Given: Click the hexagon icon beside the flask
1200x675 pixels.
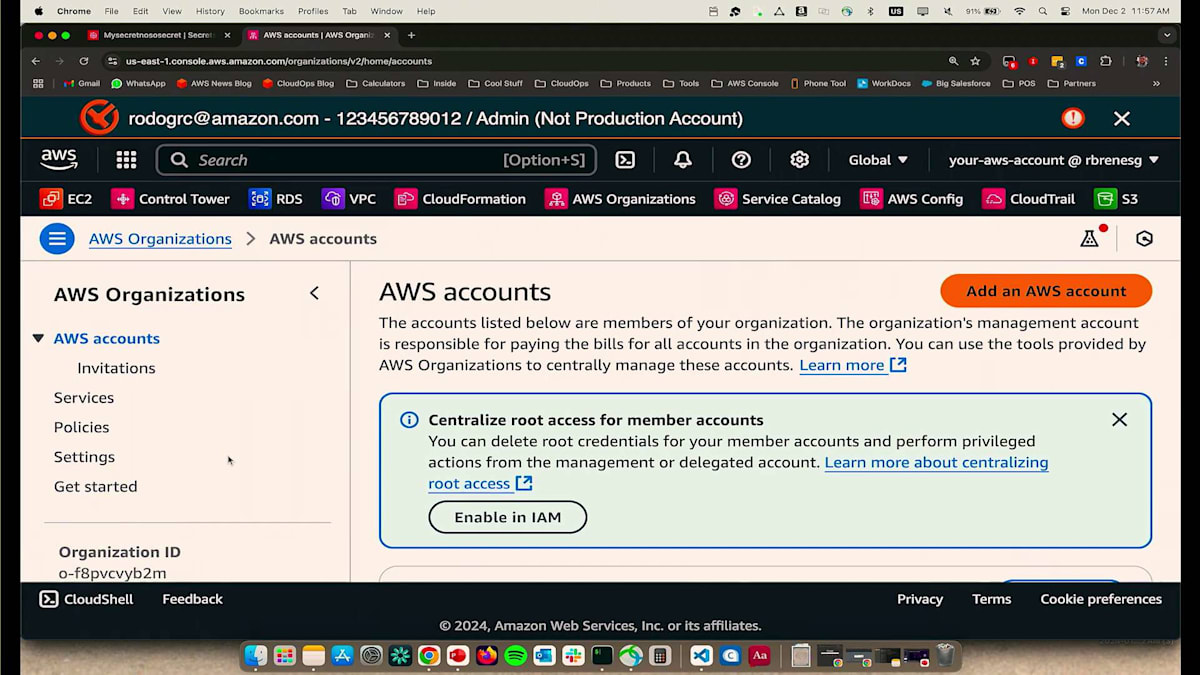Looking at the screenshot, I should coord(1145,239).
